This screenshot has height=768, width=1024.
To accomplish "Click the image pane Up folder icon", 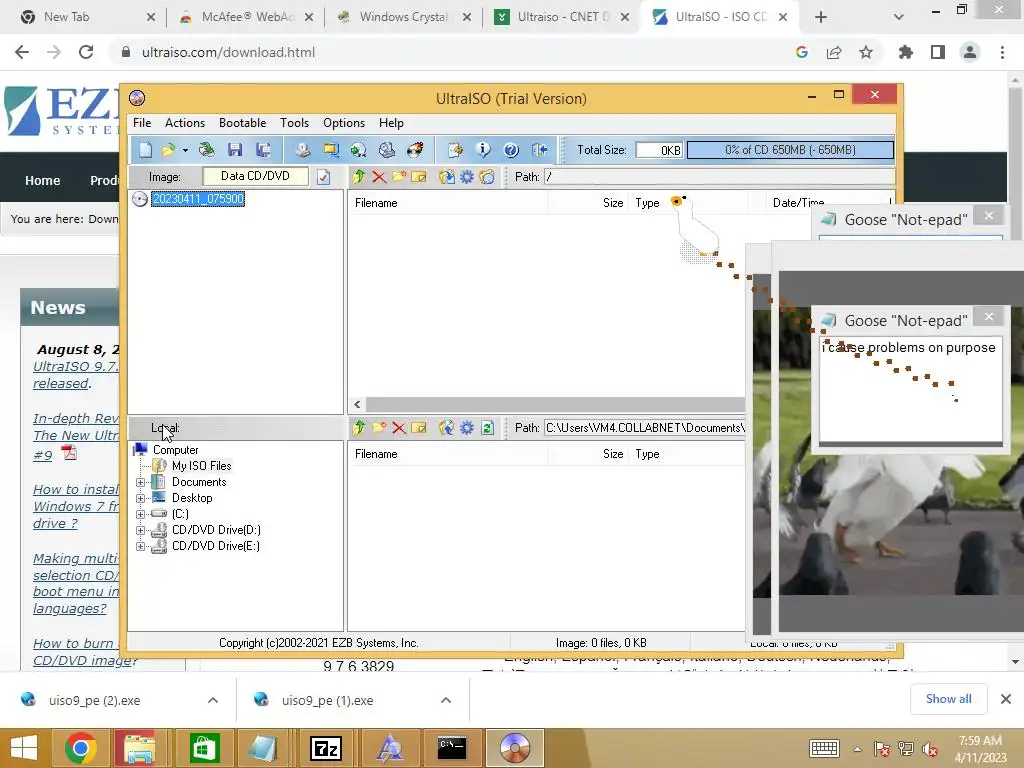I will [x=359, y=176].
